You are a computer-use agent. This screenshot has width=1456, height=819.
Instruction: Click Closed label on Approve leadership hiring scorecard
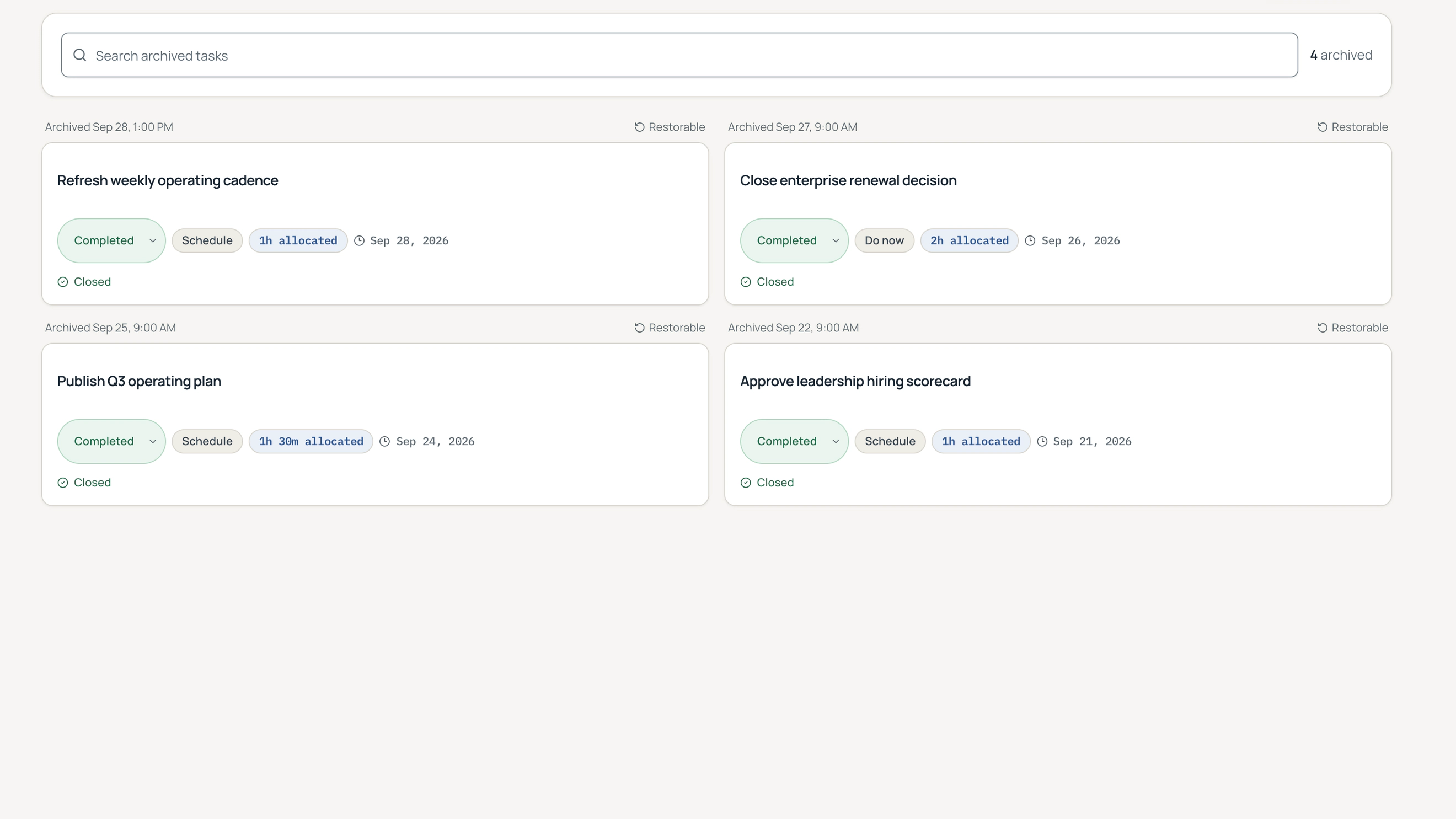pyautogui.click(x=775, y=483)
